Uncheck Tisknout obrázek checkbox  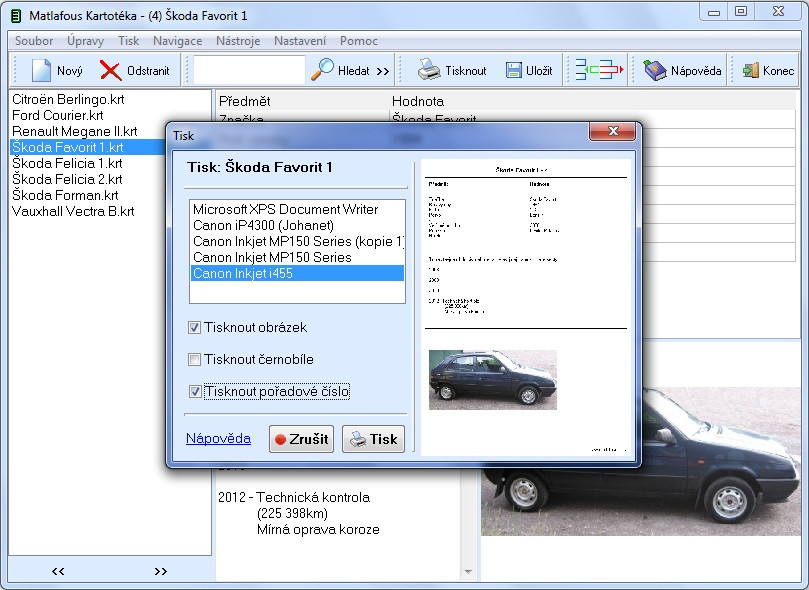point(195,327)
